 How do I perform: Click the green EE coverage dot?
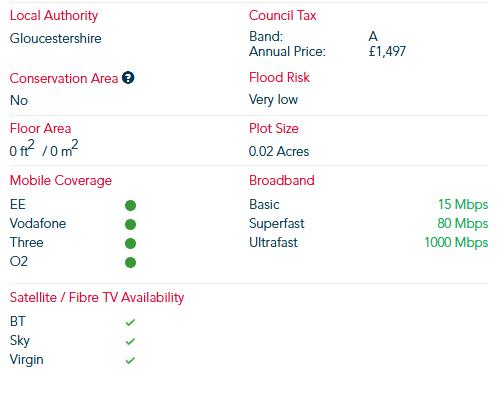tap(130, 205)
